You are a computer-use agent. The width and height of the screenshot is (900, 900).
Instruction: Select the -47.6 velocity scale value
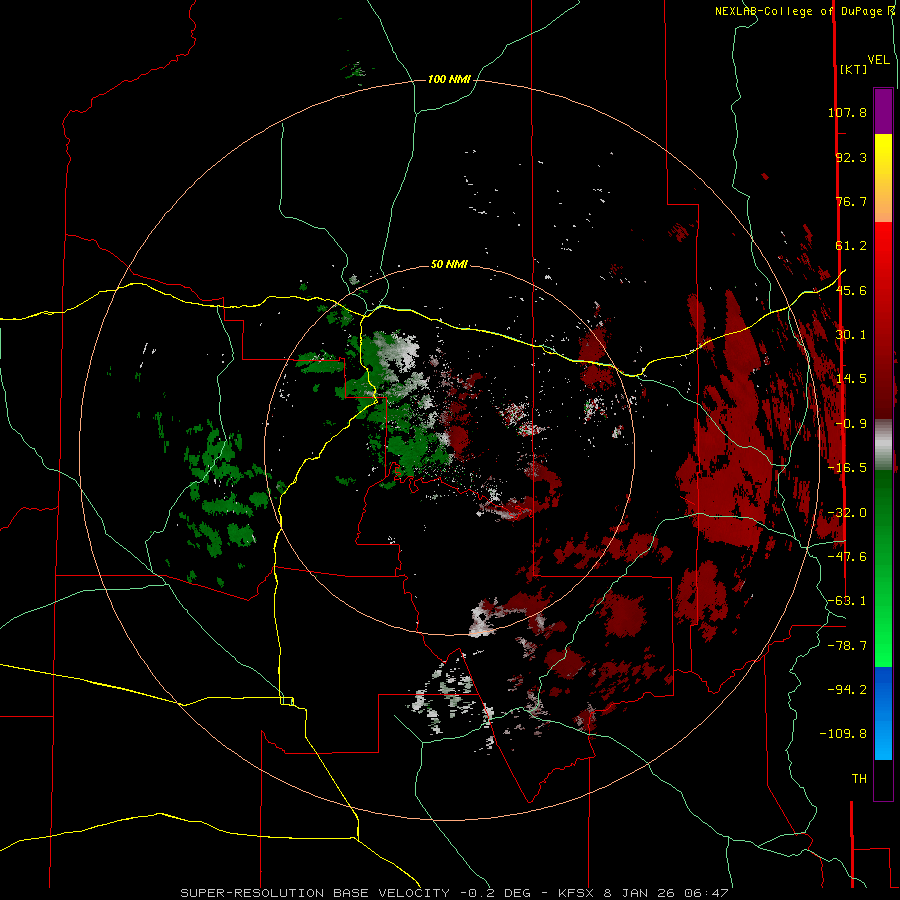click(x=847, y=557)
